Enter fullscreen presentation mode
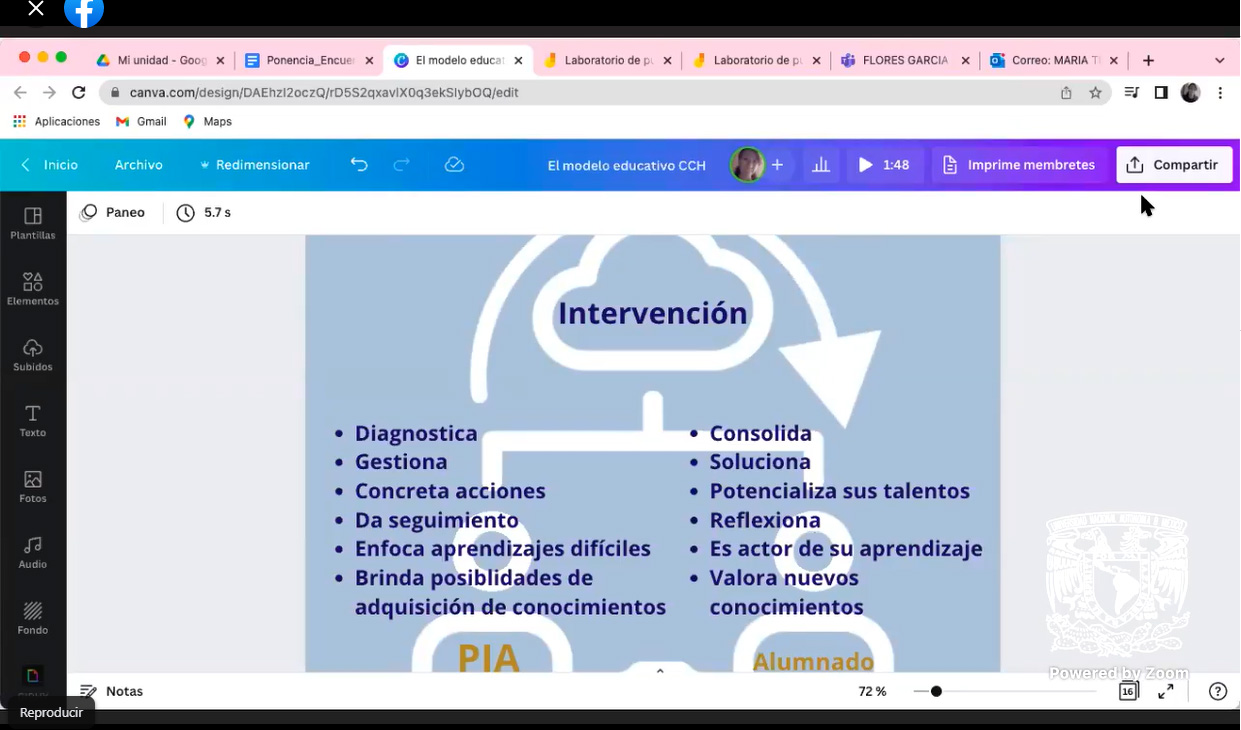The height and width of the screenshot is (730, 1241). pyautogui.click(x=1166, y=691)
